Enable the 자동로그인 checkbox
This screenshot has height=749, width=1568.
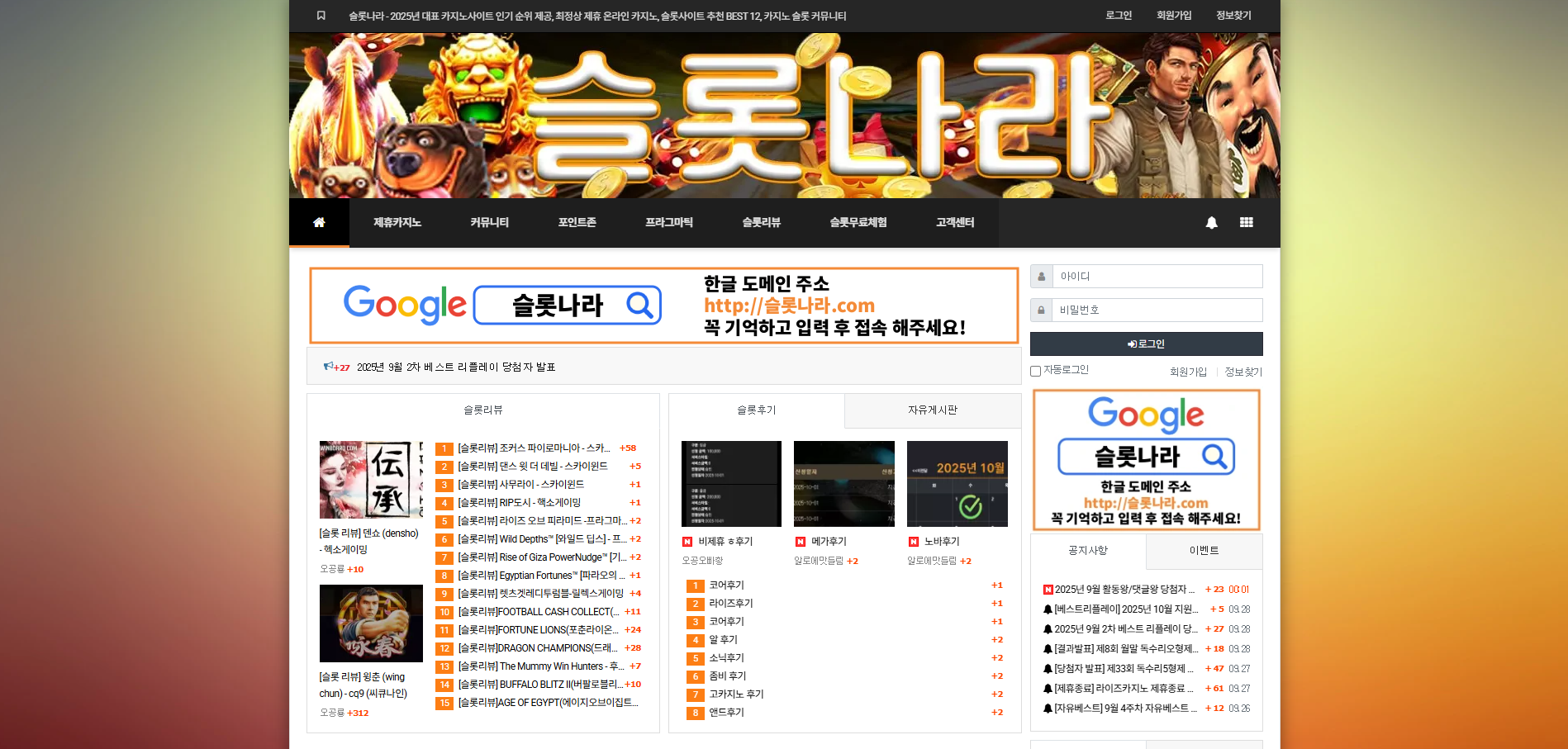pos(1035,371)
